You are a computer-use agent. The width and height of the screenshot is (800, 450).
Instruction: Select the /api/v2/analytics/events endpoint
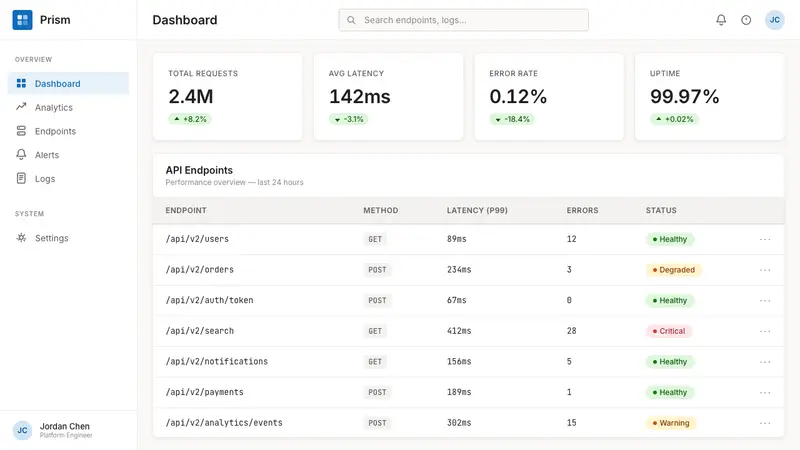point(223,422)
